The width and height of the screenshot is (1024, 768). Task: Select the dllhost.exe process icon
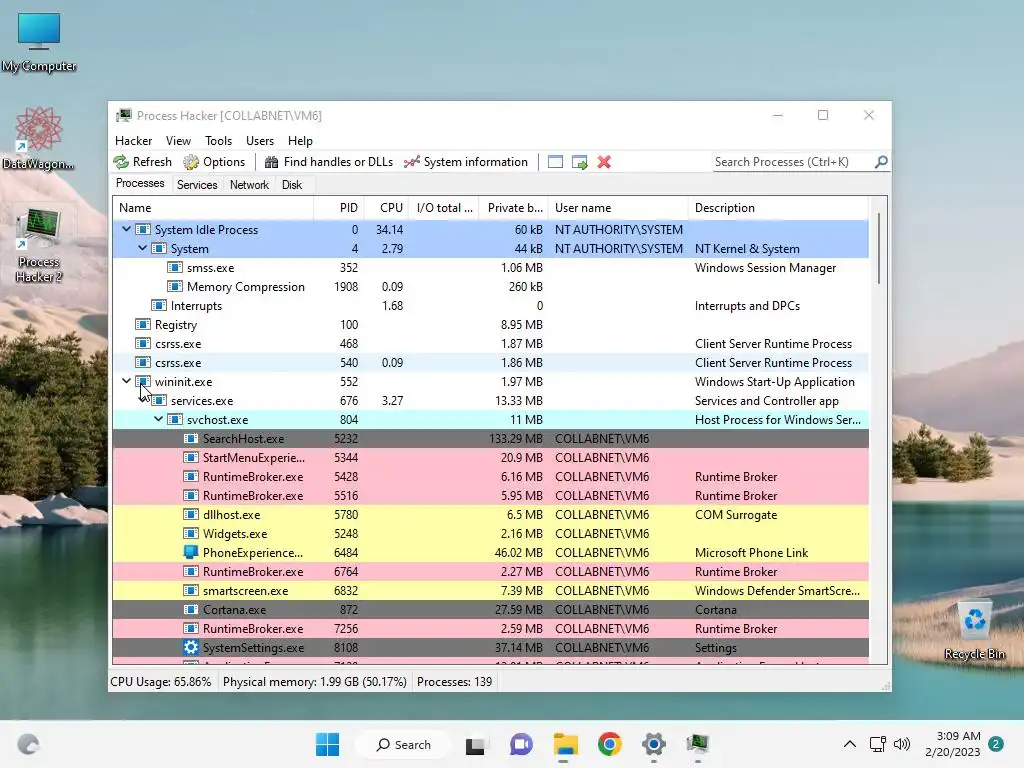[191, 514]
